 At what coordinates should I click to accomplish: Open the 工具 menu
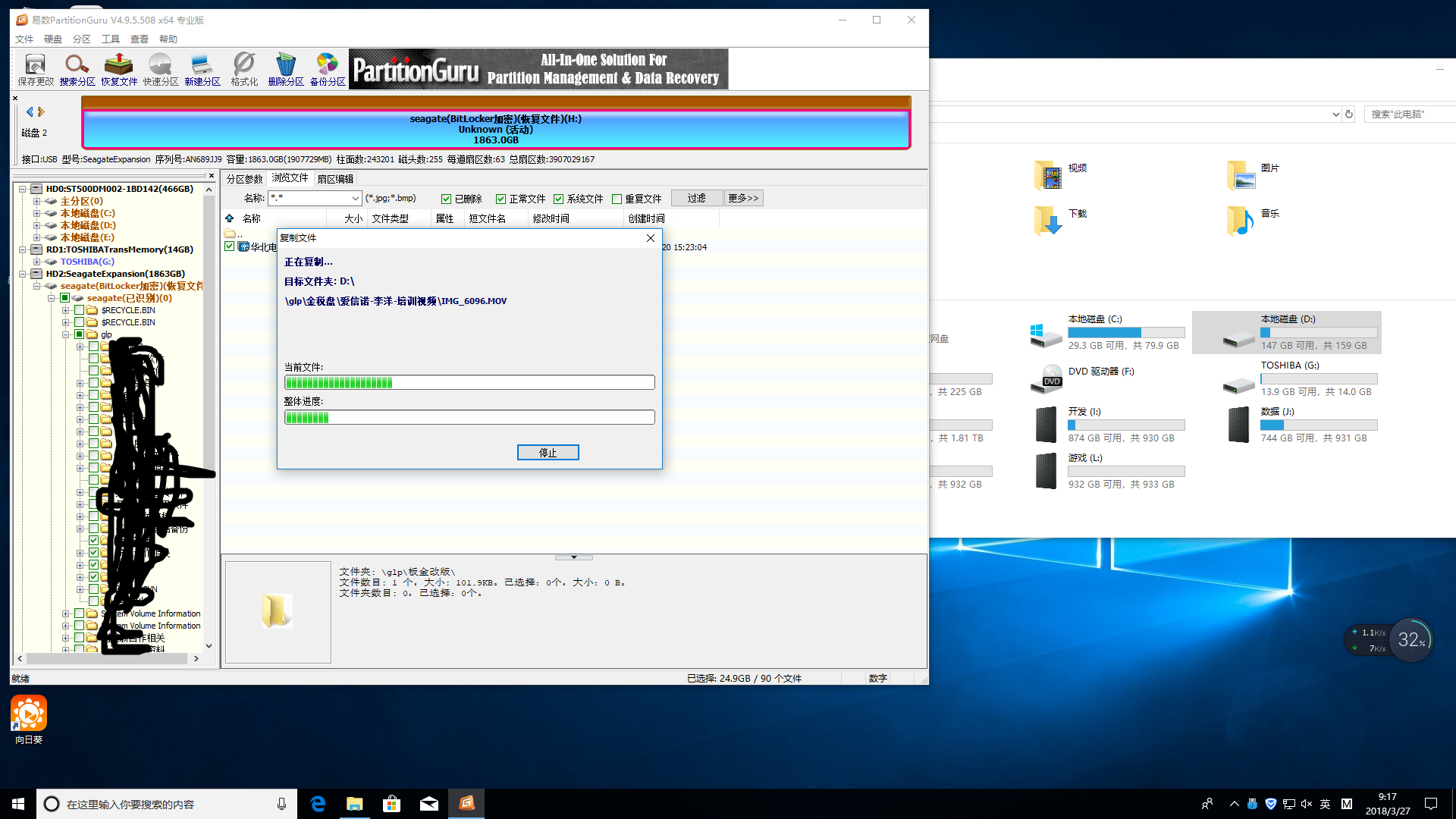[111, 39]
